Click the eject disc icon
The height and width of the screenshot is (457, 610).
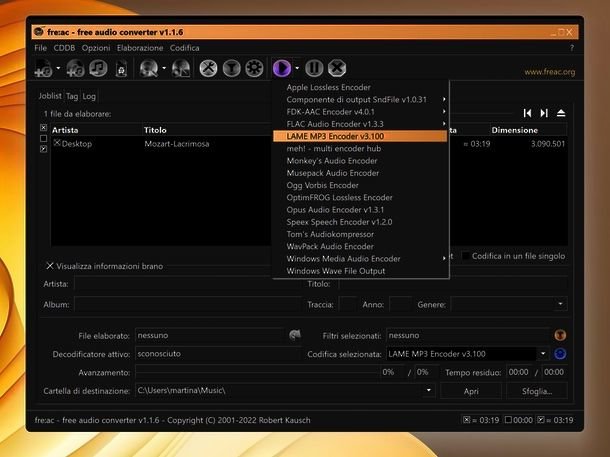pyautogui.click(x=561, y=113)
